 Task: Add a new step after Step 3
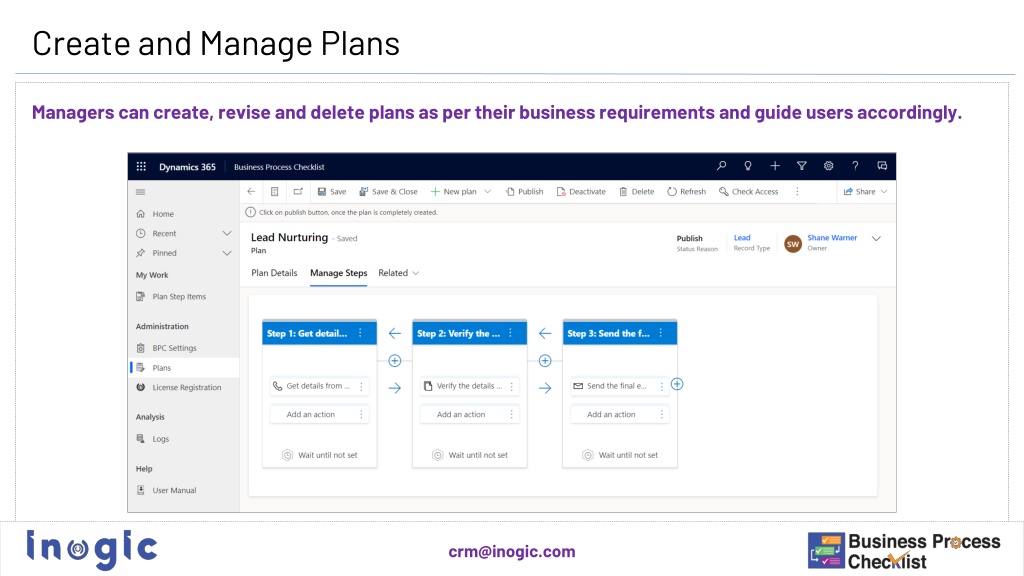tap(677, 384)
